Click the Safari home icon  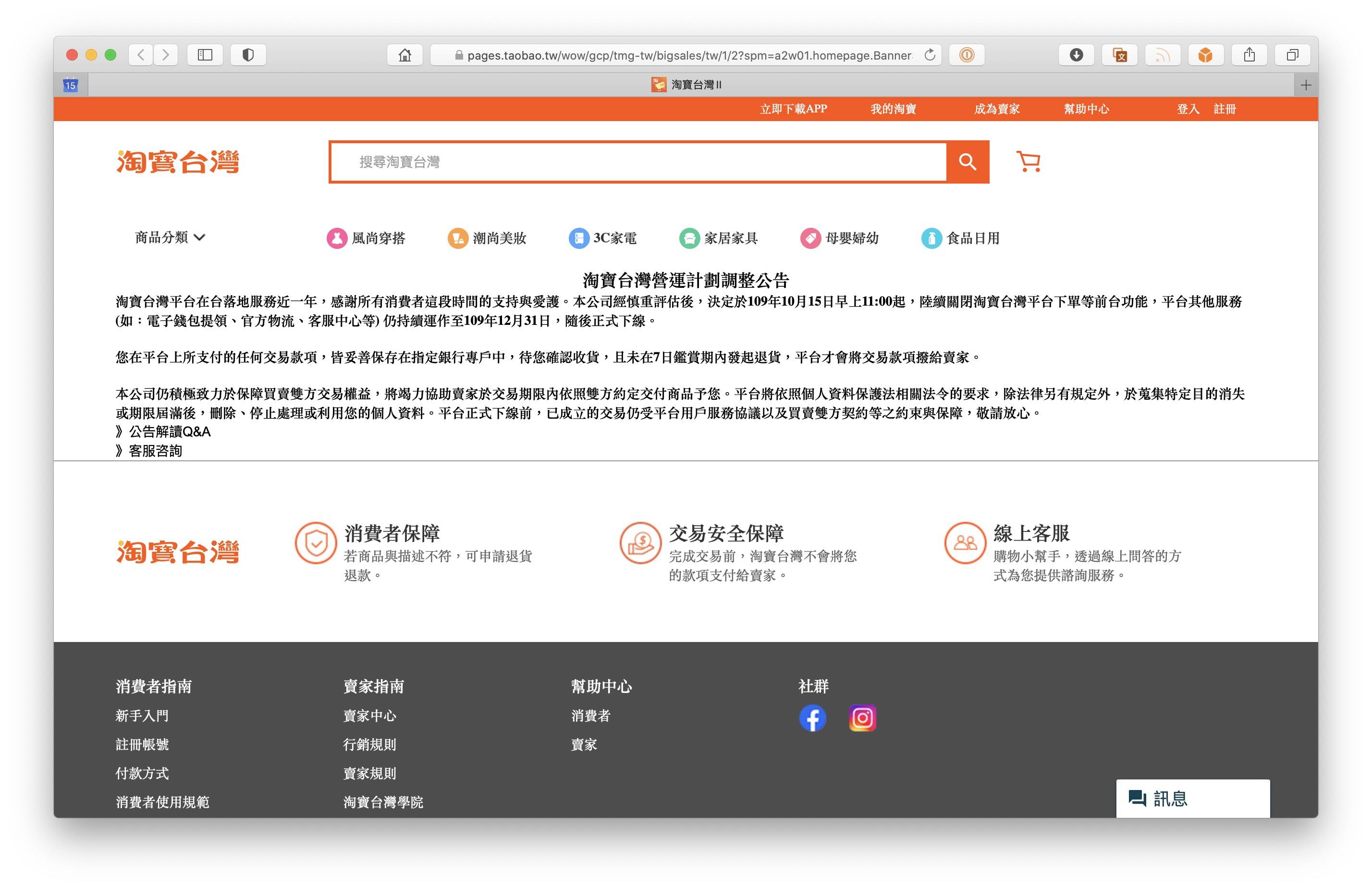pyautogui.click(x=406, y=55)
